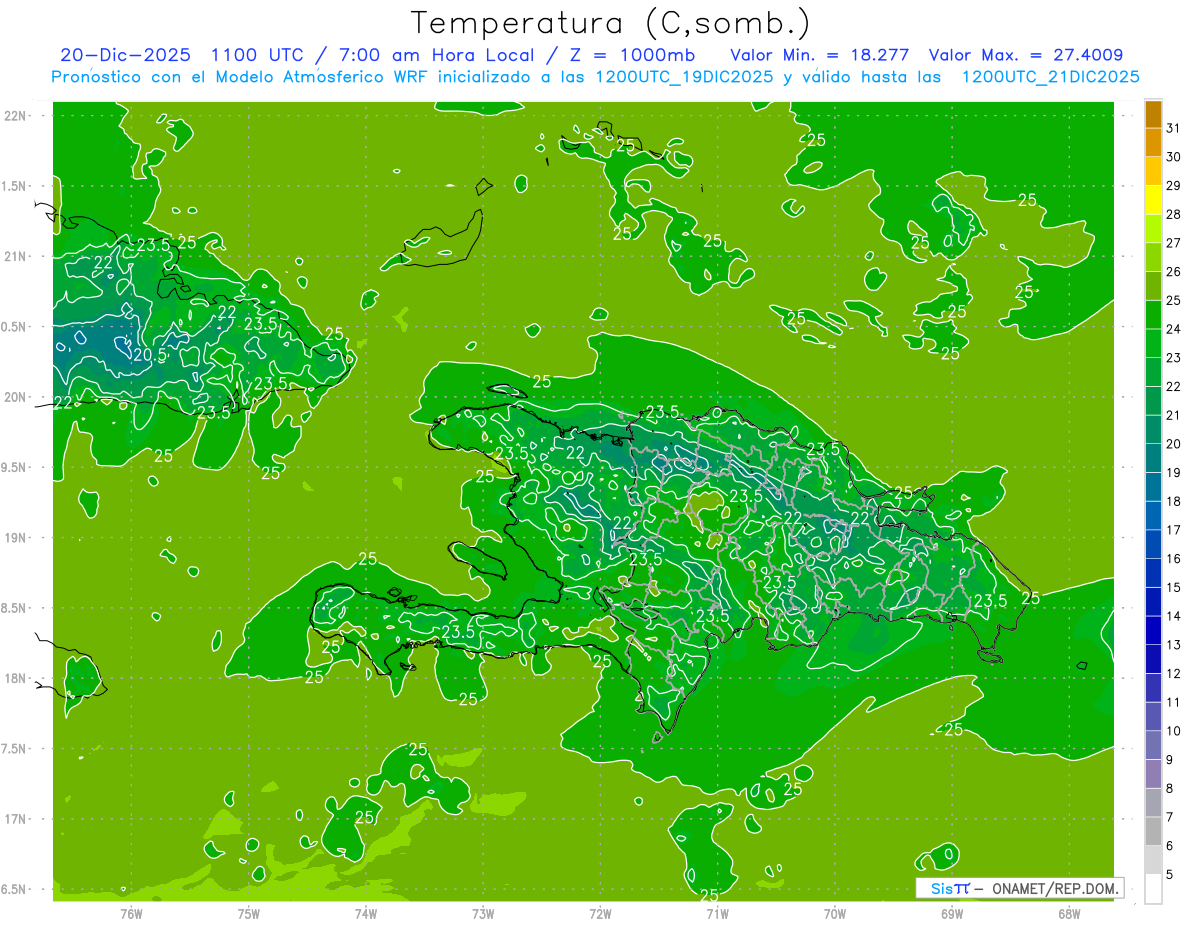Click the "75W" longitude axis label

[x=249, y=913]
